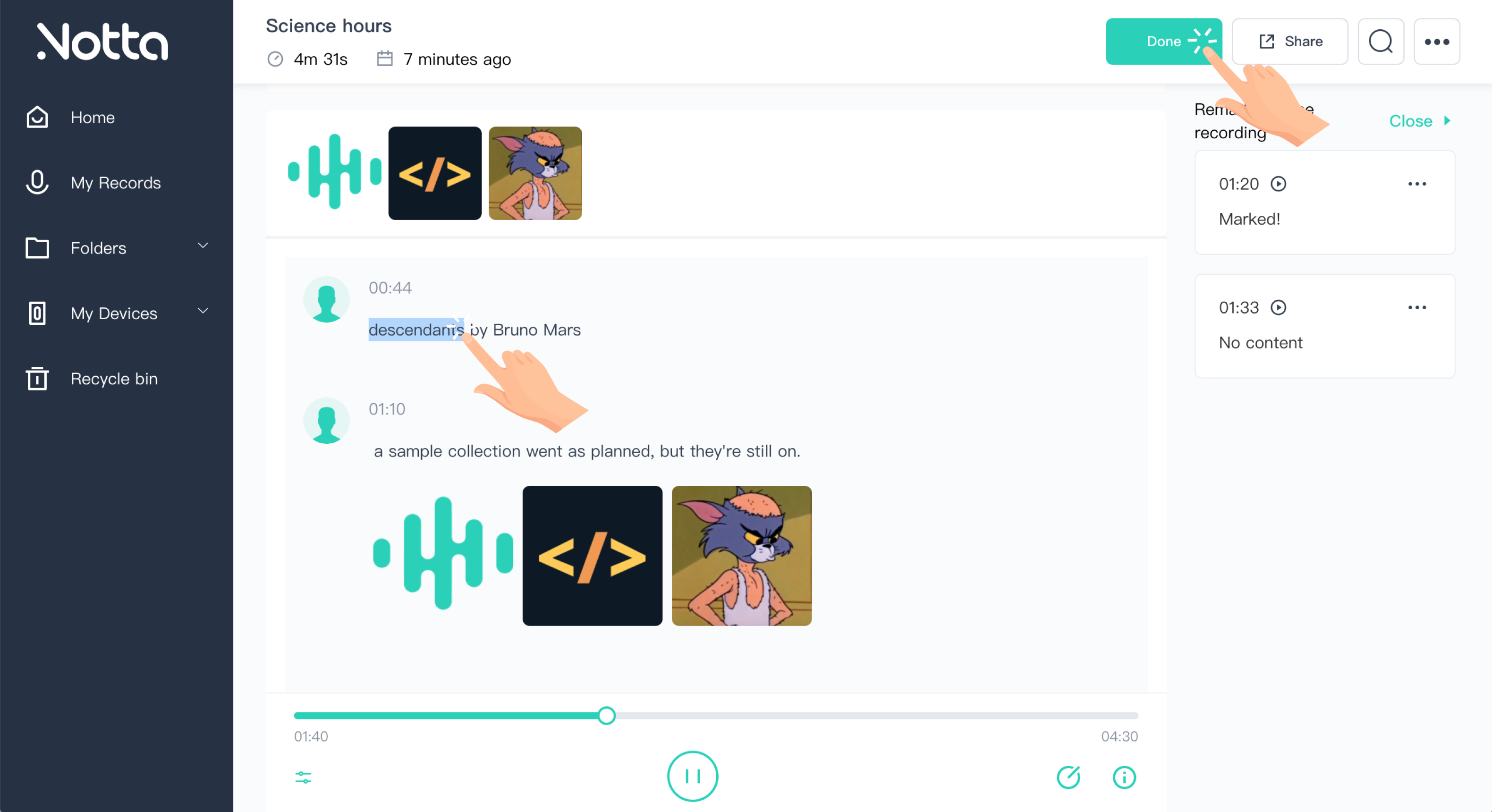This screenshot has height=812, width=1492.
Task: Open the large cat cartoon thumbnail
Action: [x=741, y=556]
